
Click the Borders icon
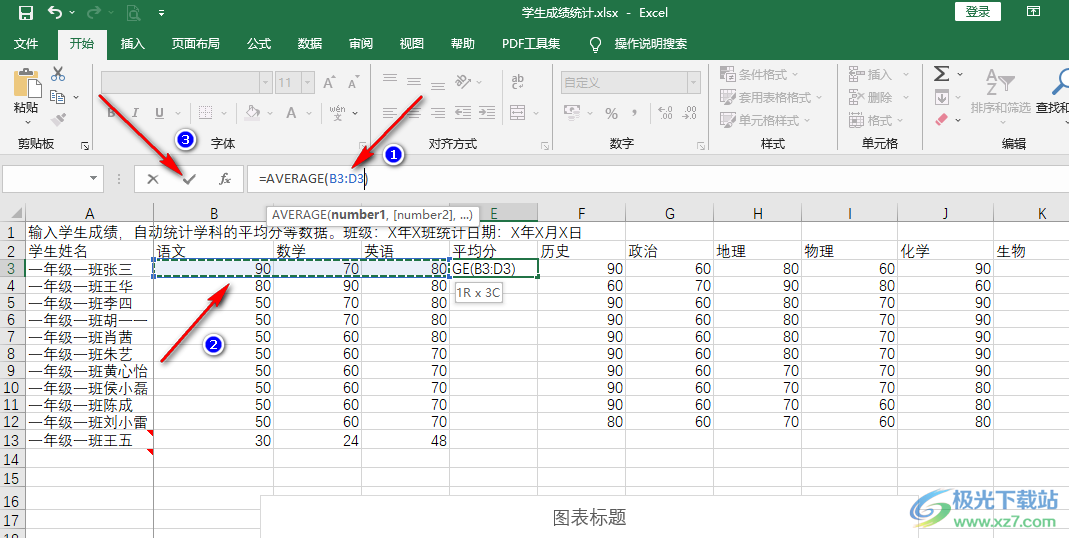tap(205, 113)
